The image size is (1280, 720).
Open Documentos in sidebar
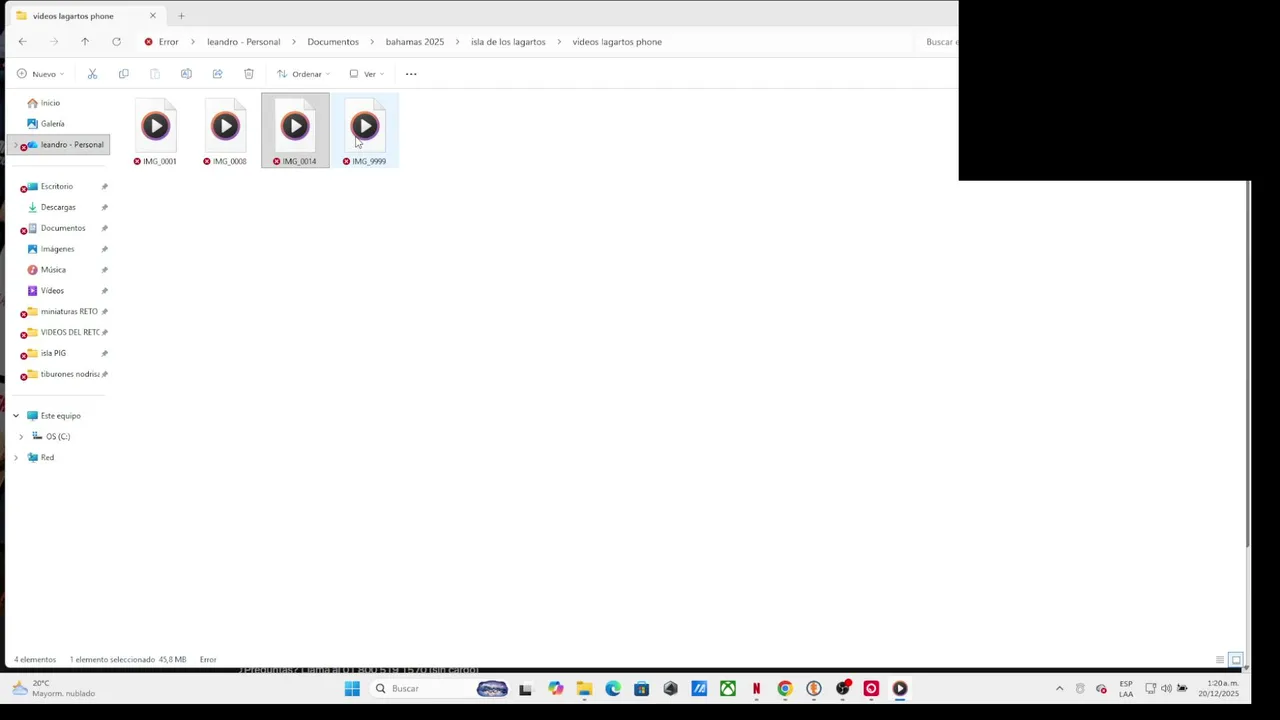click(x=62, y=228)
